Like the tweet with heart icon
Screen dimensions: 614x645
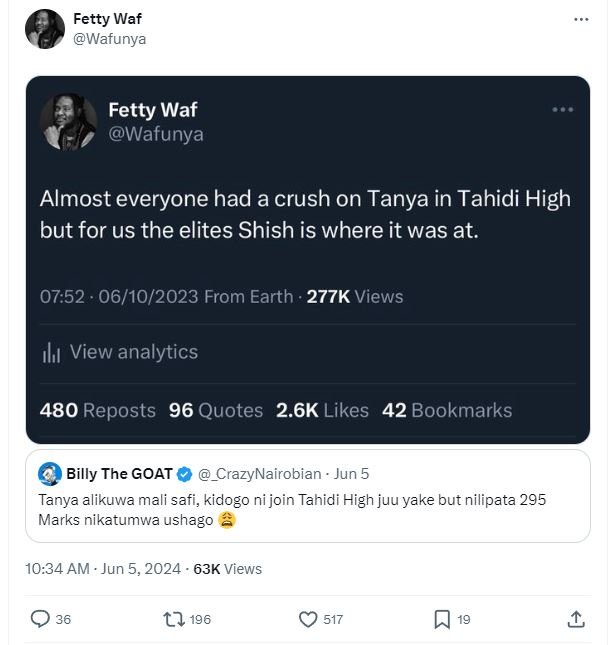click(308, 620)
